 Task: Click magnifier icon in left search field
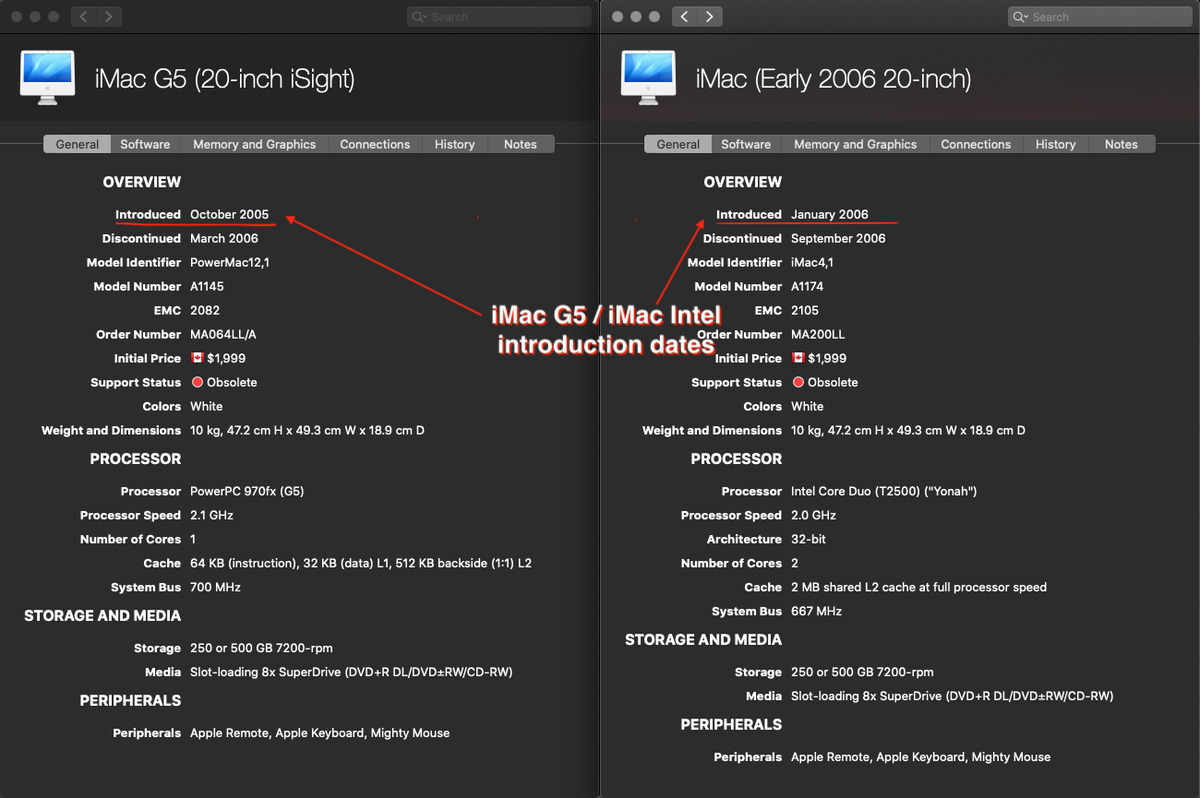point(420,17)
